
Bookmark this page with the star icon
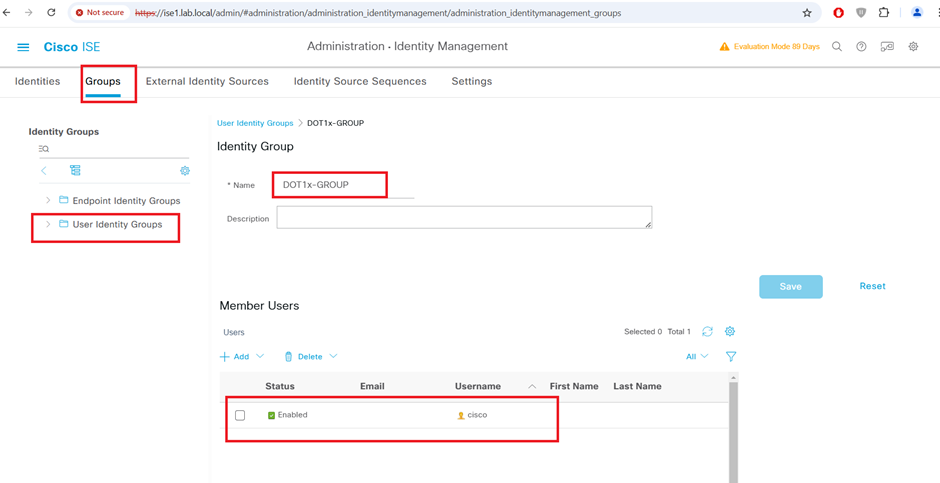(x=807, y=13)
